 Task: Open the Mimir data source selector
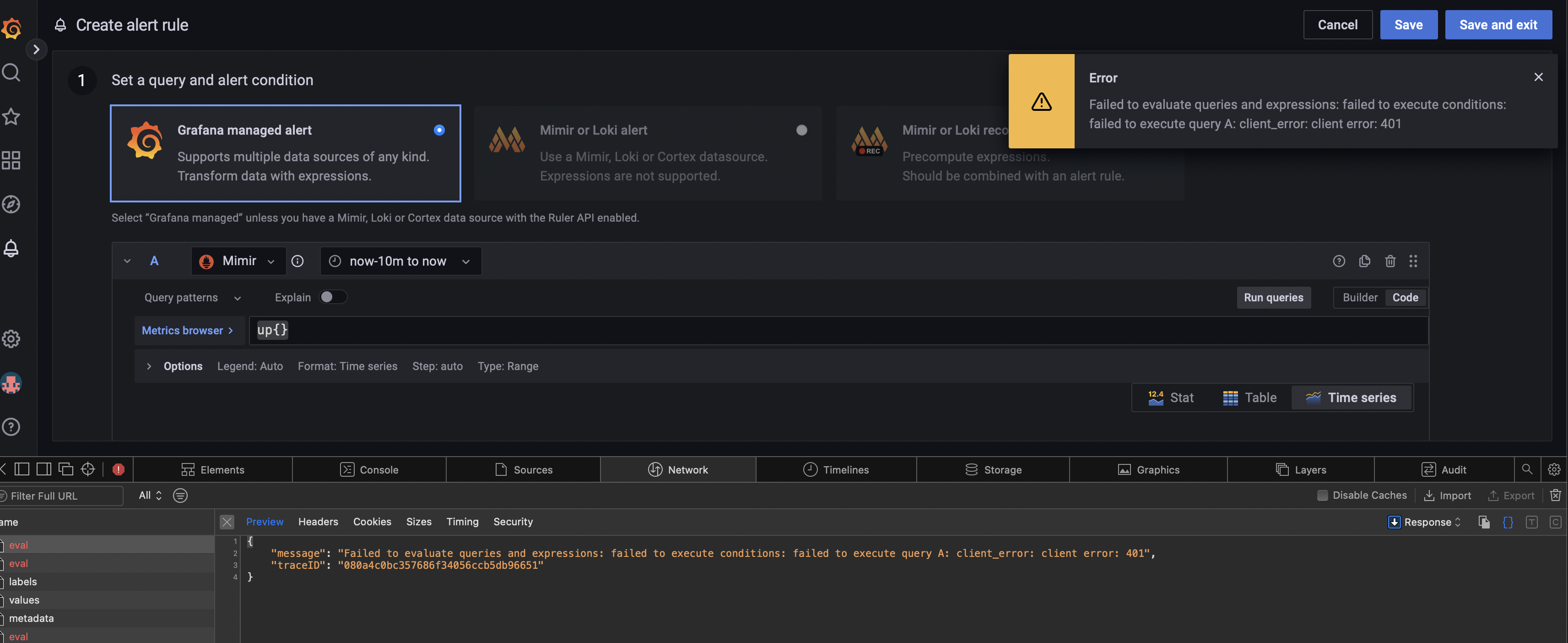[x=238, y=261]
